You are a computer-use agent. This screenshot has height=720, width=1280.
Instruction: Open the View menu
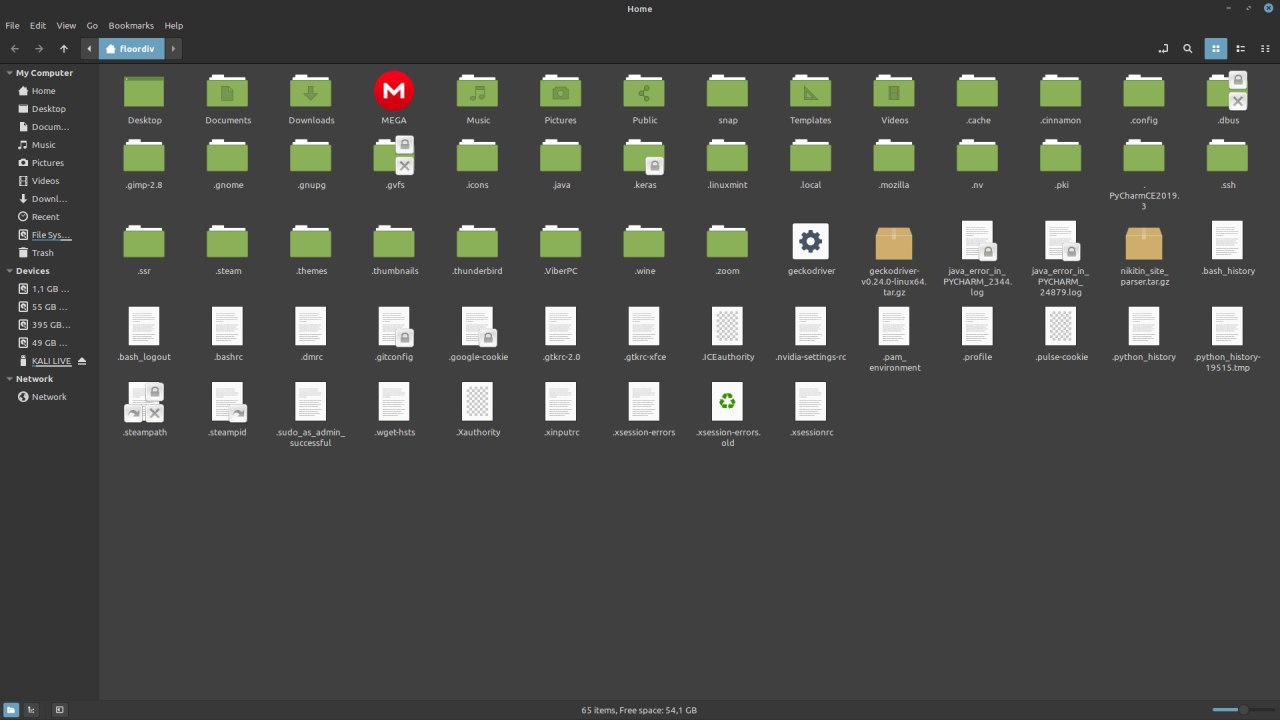click(x=66, y=25)
